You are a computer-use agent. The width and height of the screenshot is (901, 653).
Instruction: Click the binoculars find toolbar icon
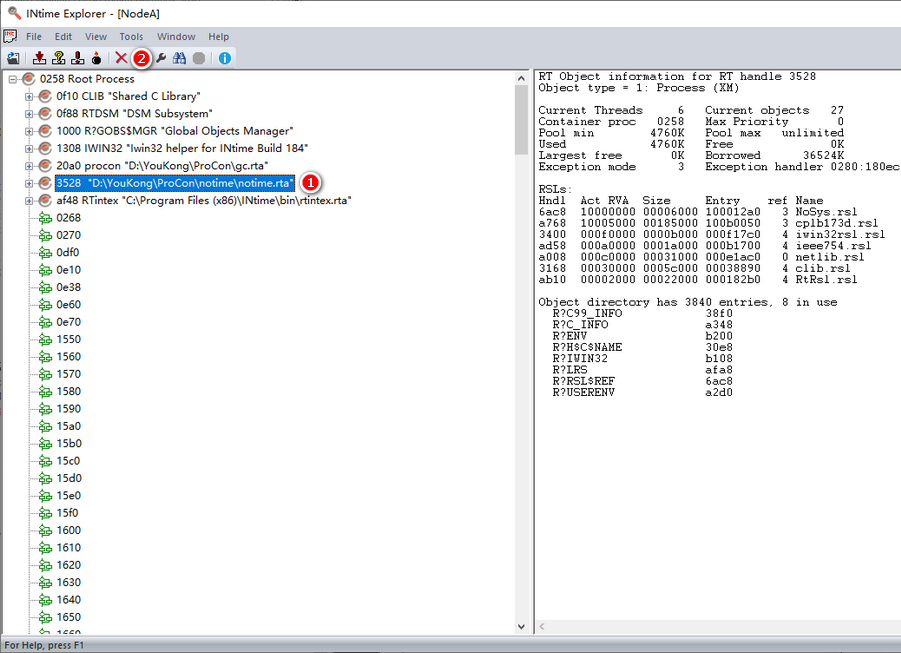tap(179, 58)
